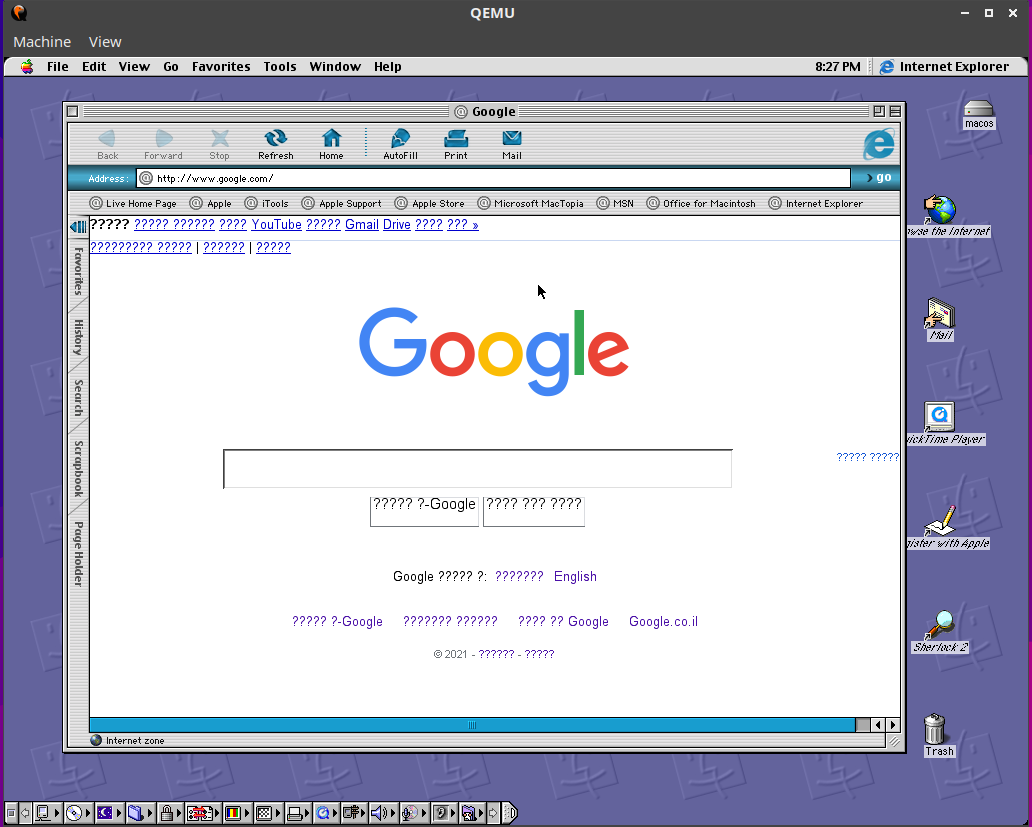Click the control strip close box

click(x=11, y=813)
